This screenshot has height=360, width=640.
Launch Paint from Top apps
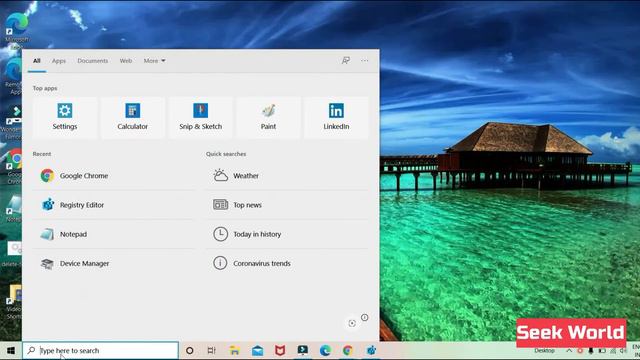click(268, 118)
